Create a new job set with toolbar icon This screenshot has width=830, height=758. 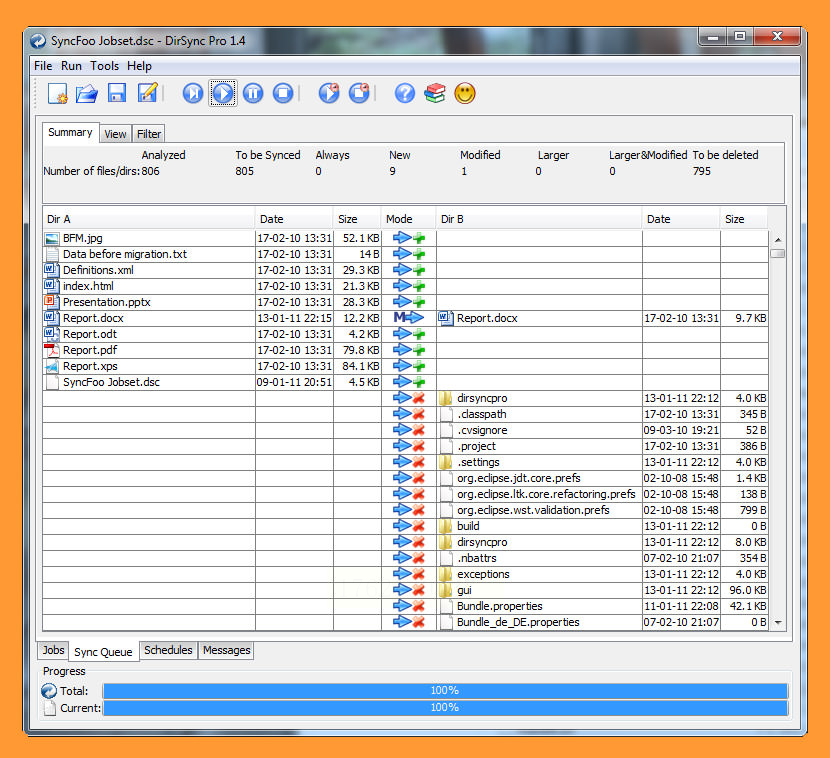point(58,94)
